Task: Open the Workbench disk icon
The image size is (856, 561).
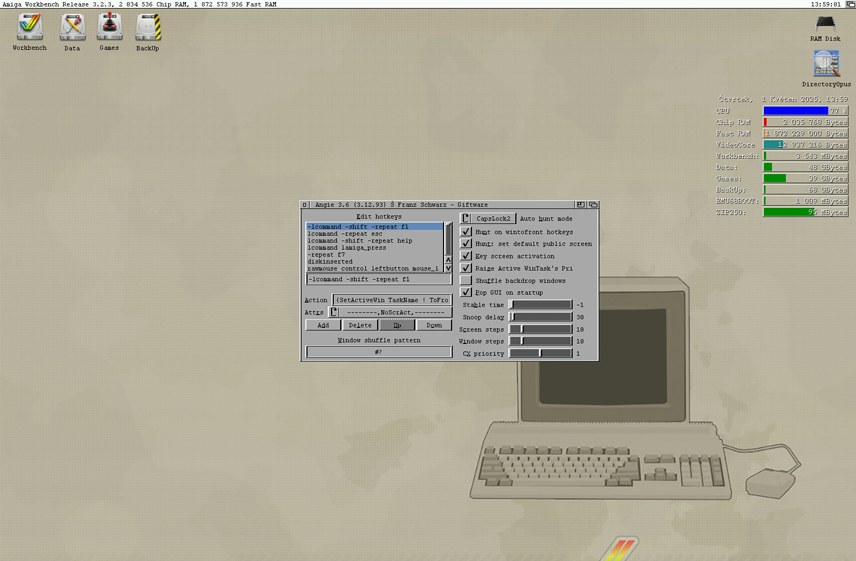Action: coord(29,28)
